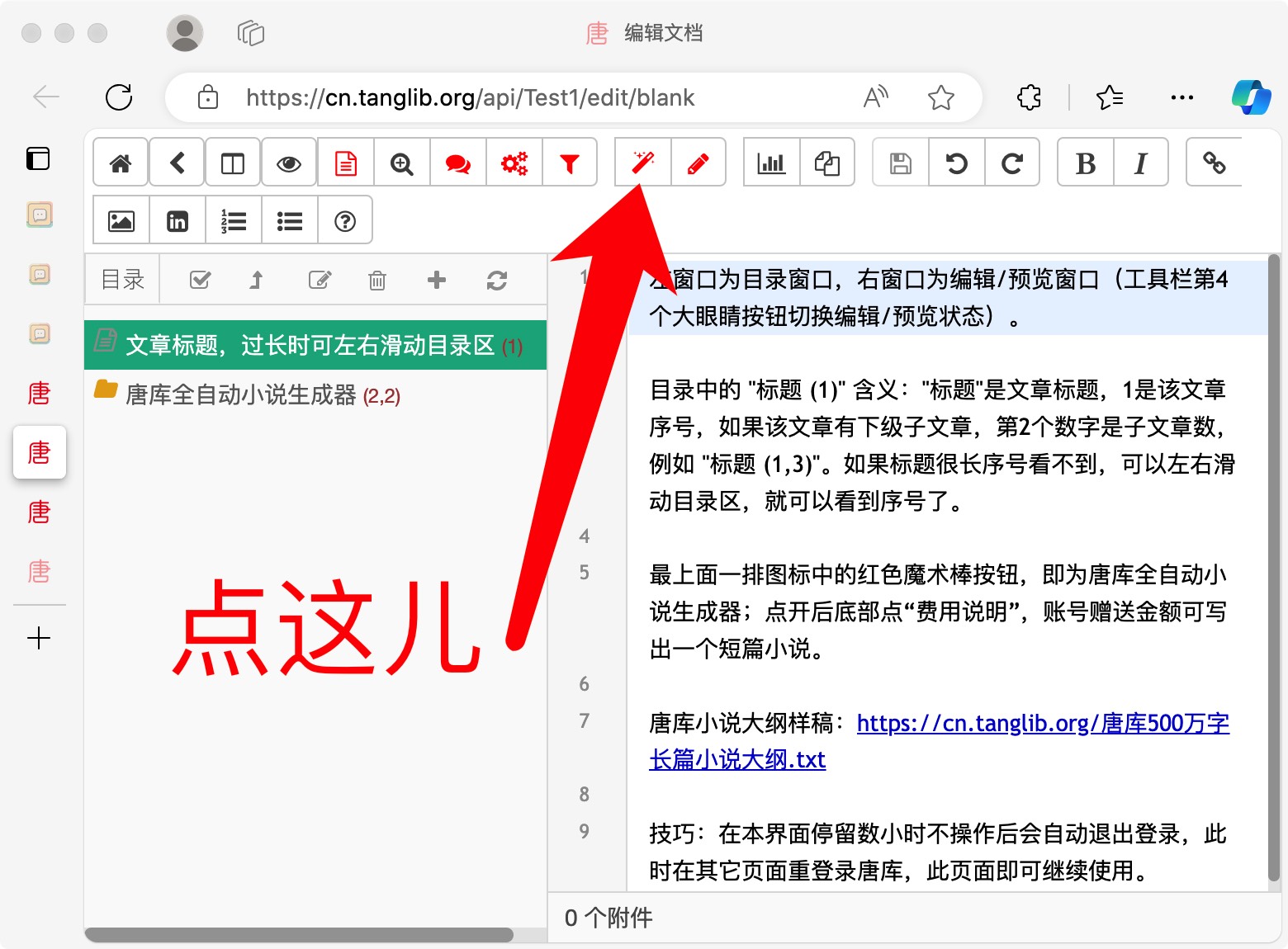Redo the last edit
The image size is (1288, 949).
[1012, 163]
